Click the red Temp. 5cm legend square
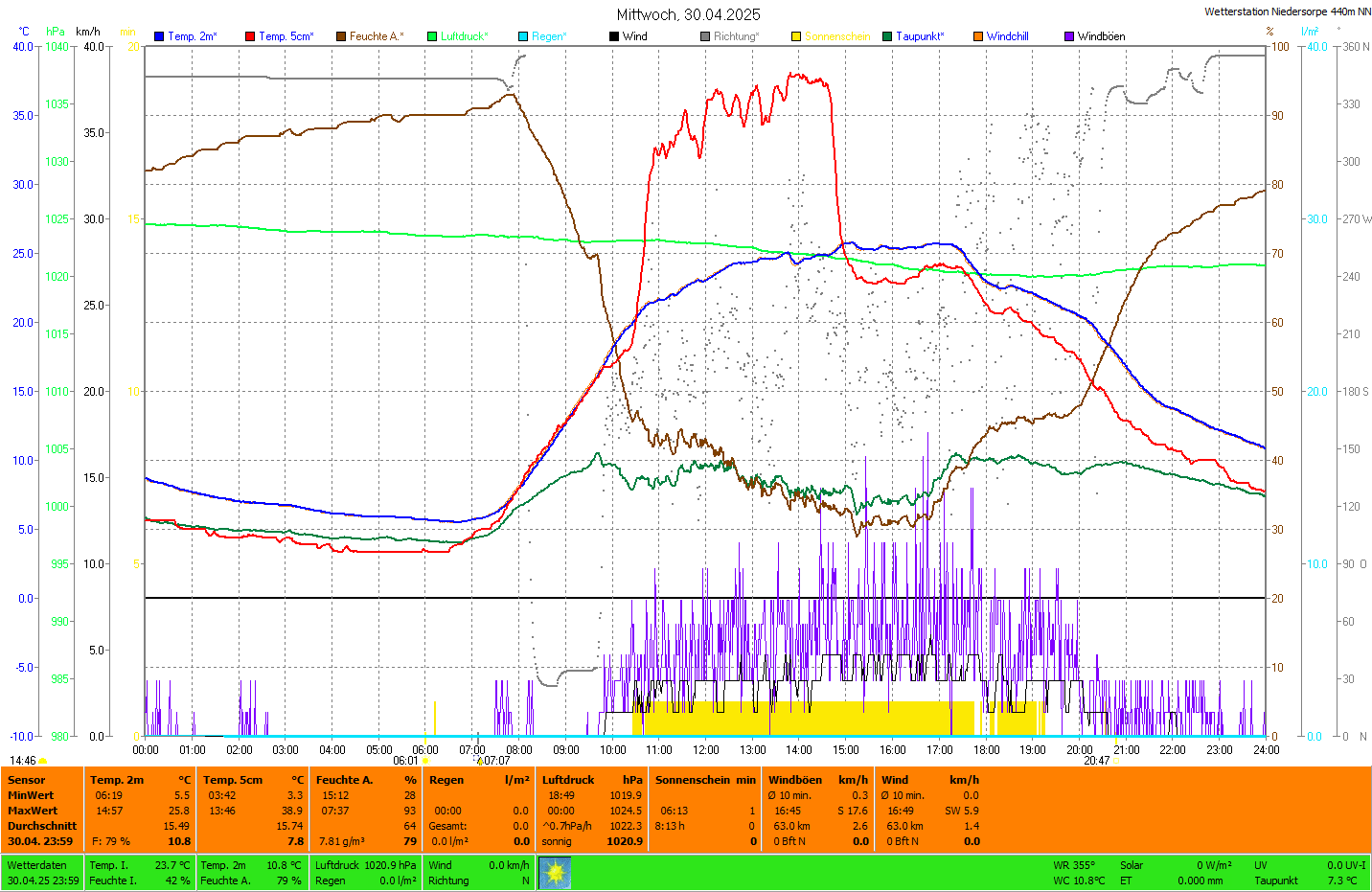Image resolution: width=1372 pixels, height=892 pixels. 250,36
